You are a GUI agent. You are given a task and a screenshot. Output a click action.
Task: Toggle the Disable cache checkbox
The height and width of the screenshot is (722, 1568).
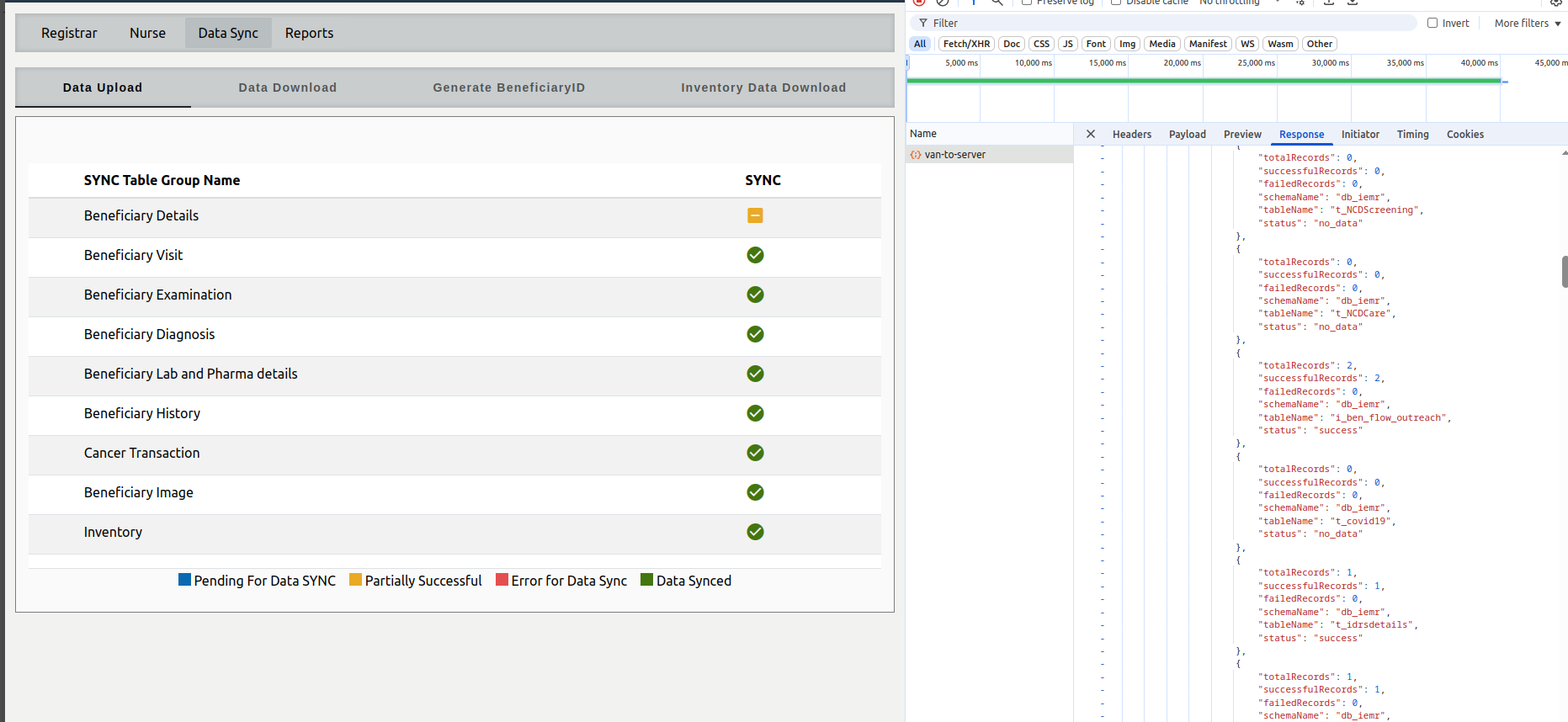pos(1116,3)
